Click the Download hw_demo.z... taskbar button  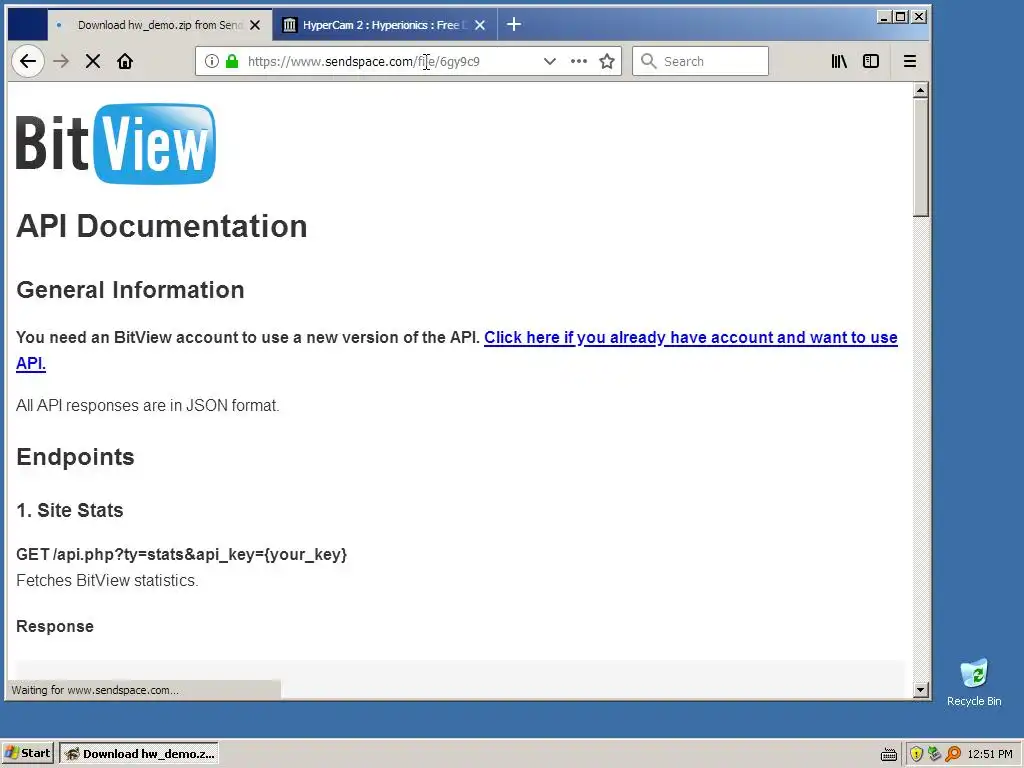click(x=138, y=754)
